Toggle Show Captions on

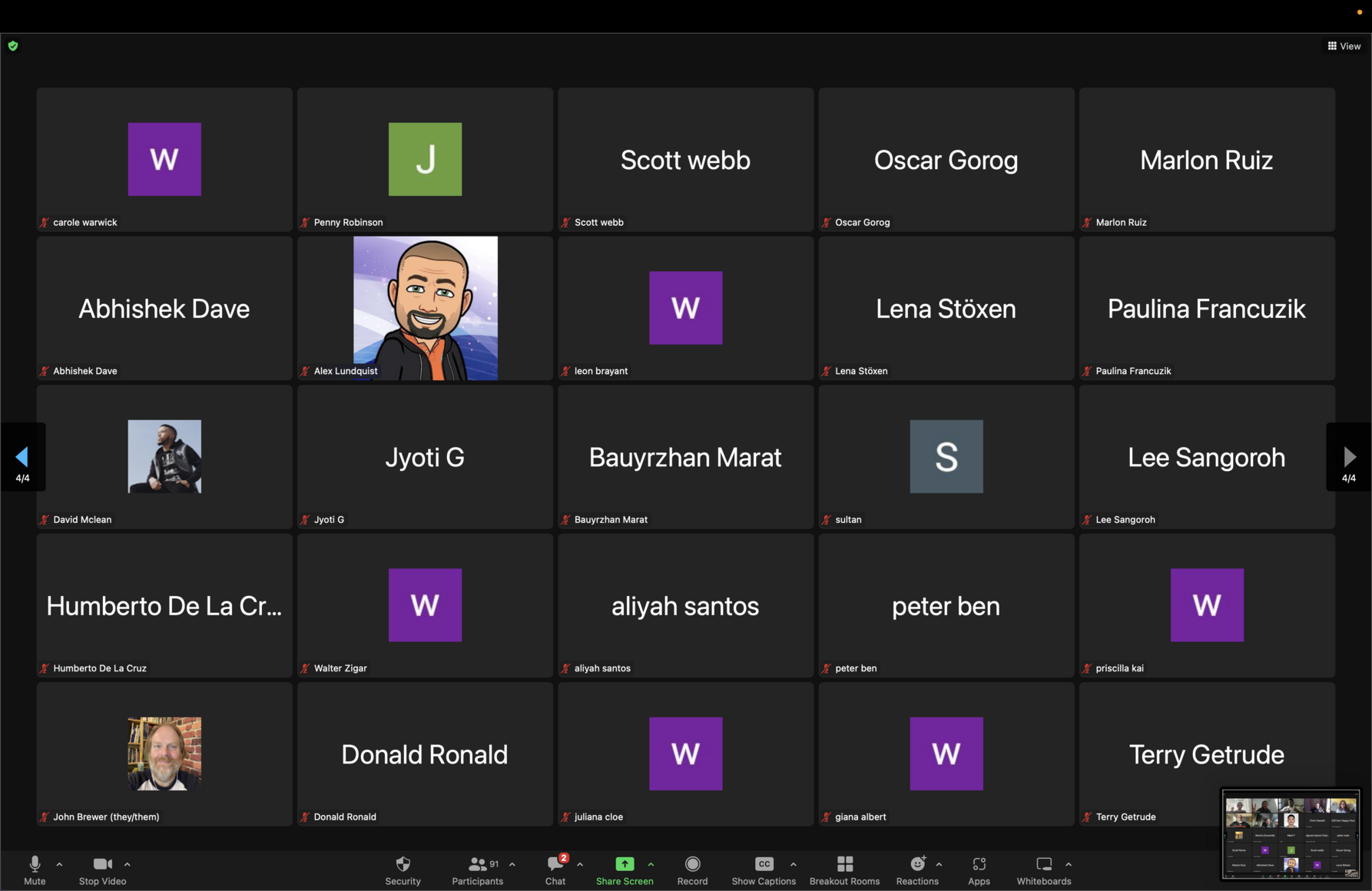click(764, 870)
